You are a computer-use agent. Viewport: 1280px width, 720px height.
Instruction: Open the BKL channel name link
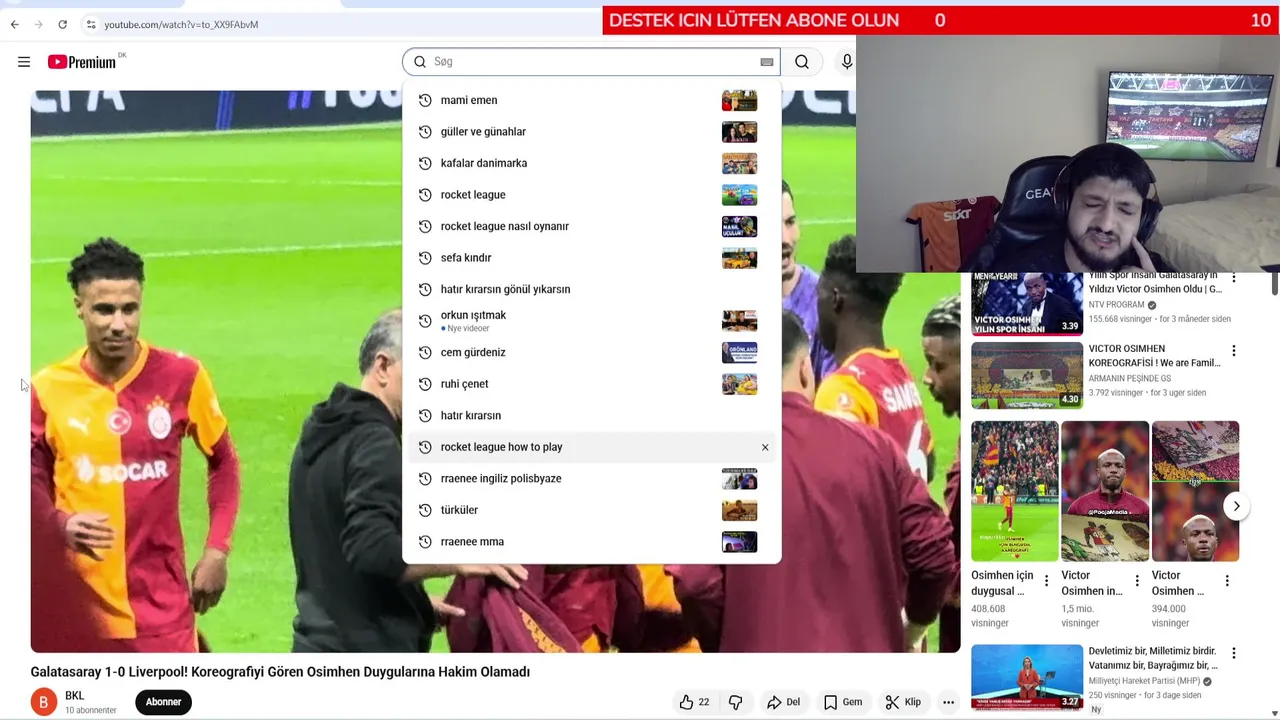tap(75, 696)
